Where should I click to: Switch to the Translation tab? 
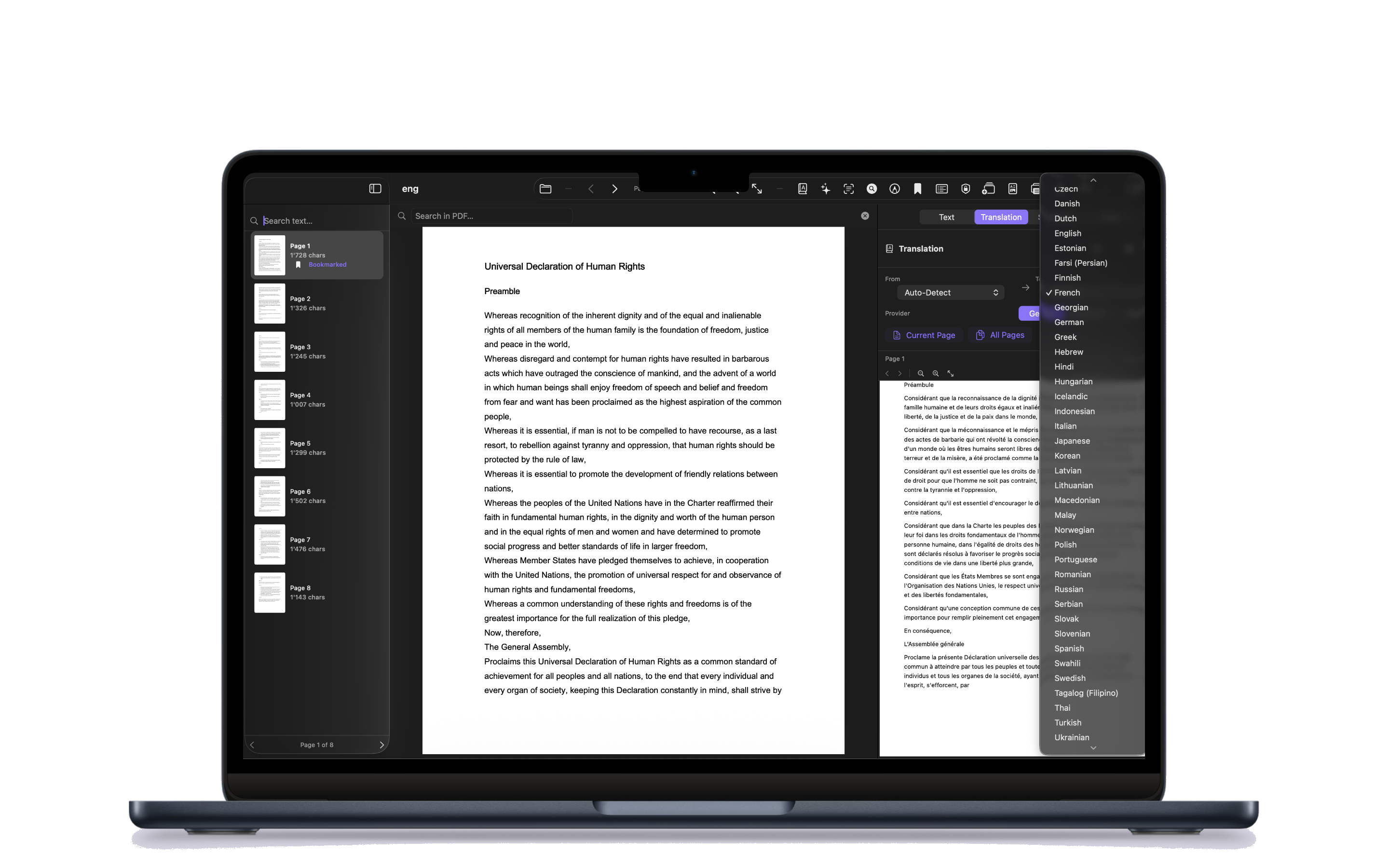coord(1000,217)
